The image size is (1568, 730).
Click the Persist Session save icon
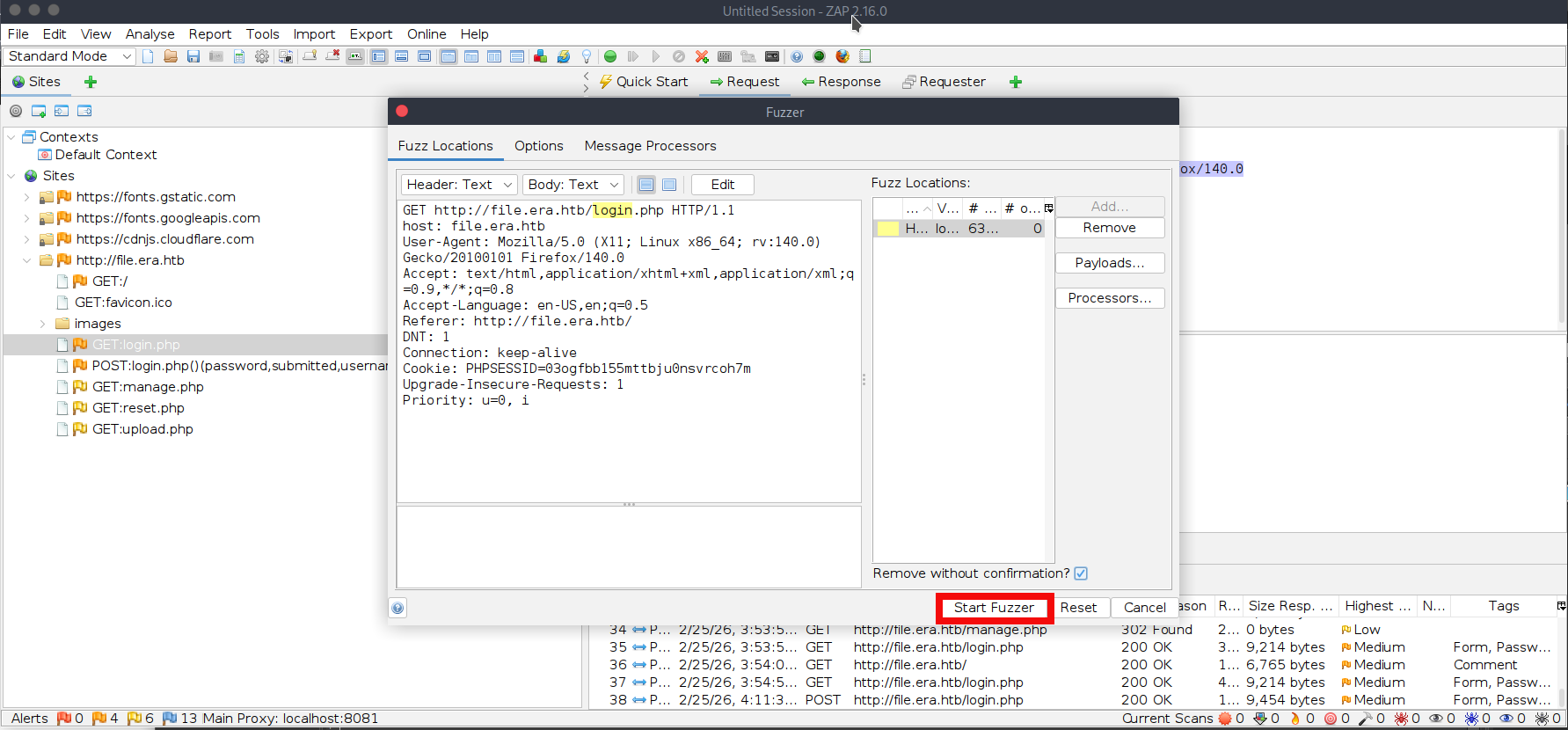click(x=193, y=56)
